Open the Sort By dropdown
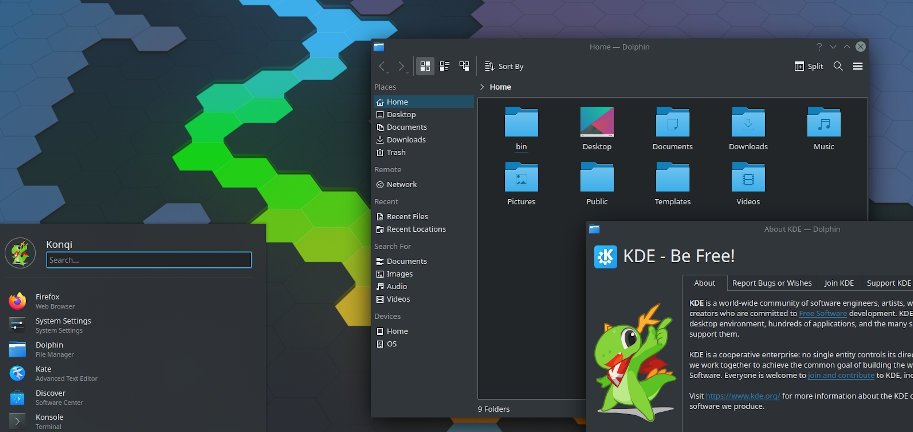The image size is (913, 432). (x=504, y=66)
